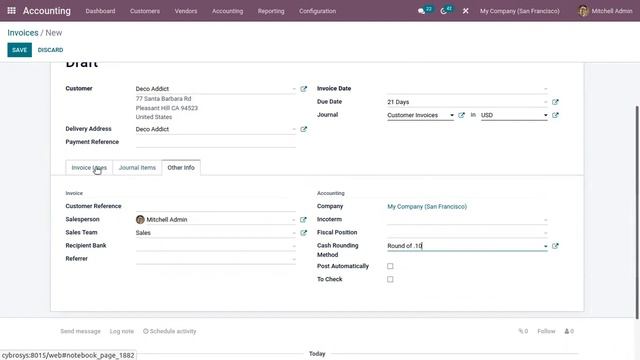This screenshot has width=640, height=360.
Task: Switch to Journal Items tab
Action: click(x=137, y=168)
